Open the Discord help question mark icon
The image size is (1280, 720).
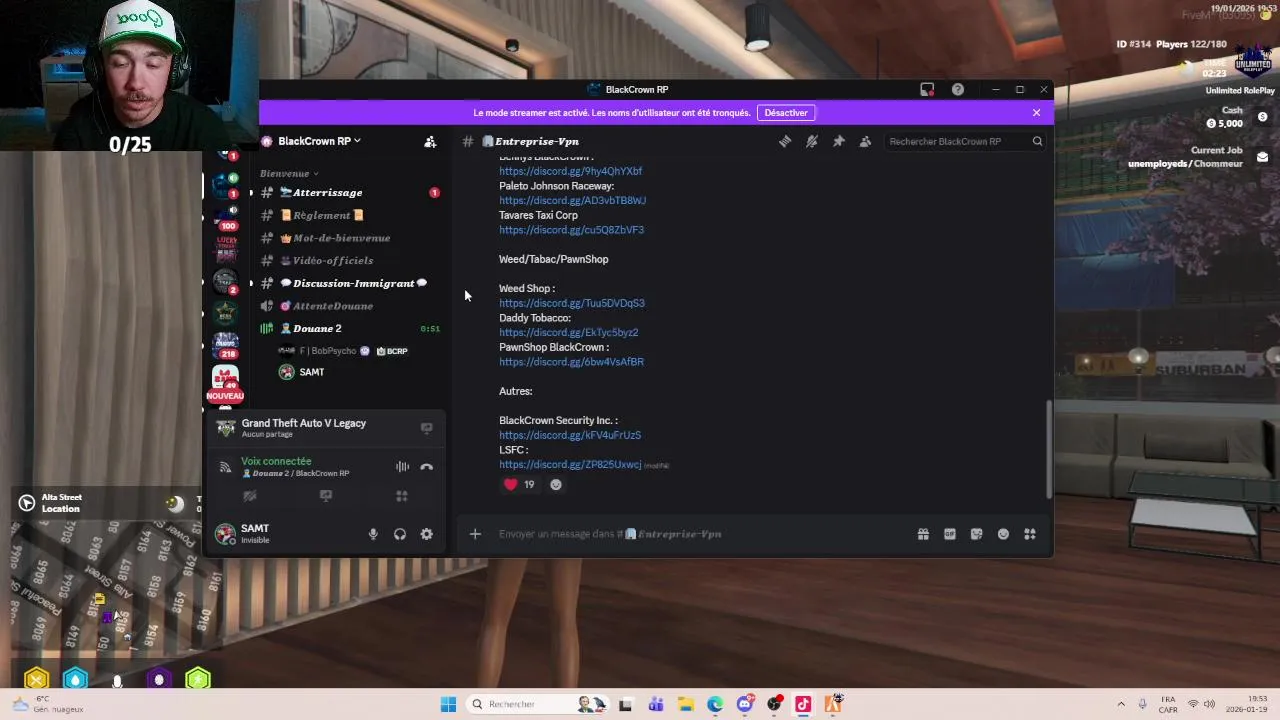pyautogui.click(x=958, y=89)
